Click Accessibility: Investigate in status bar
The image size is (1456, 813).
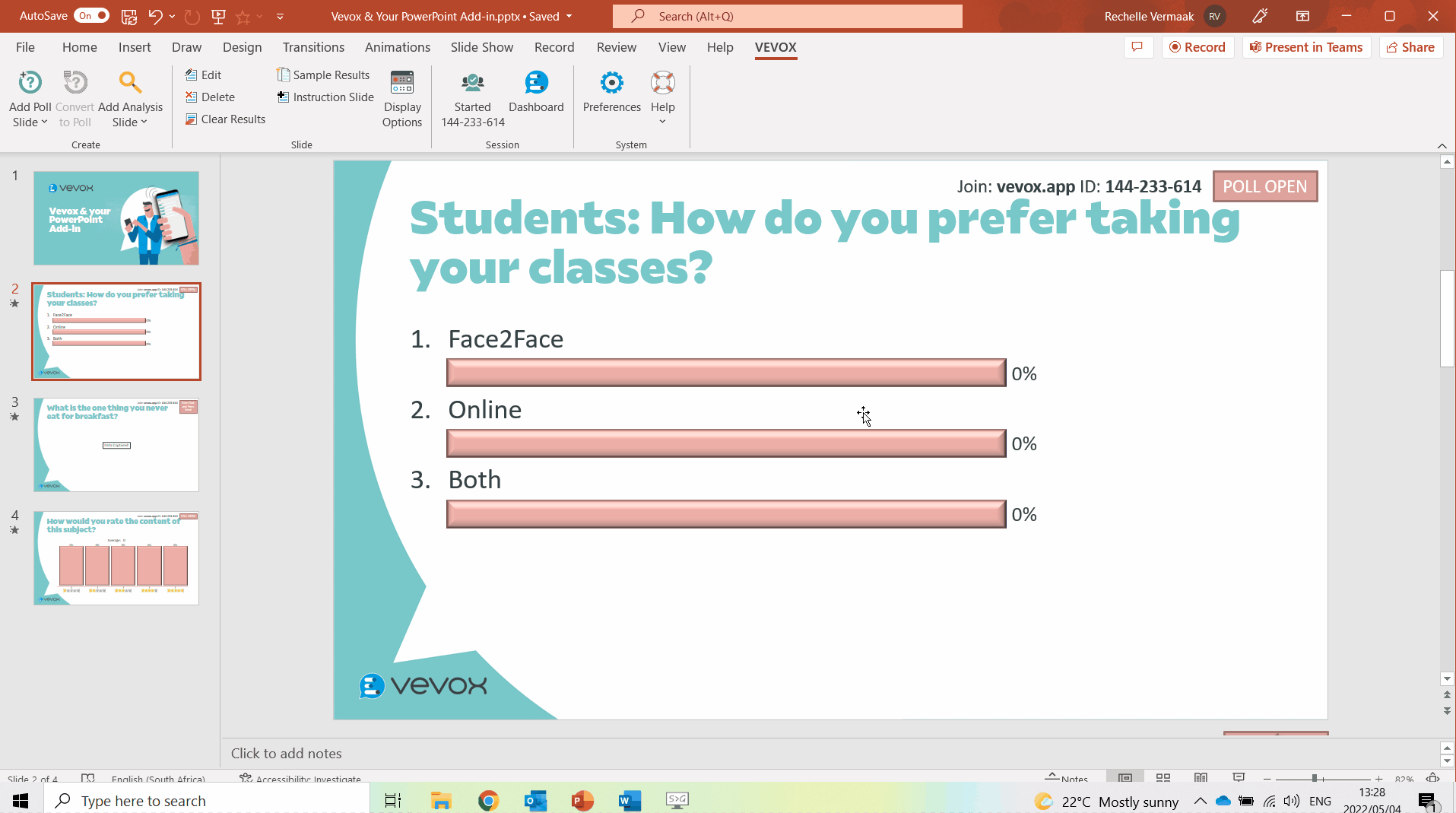click(300, 778)
